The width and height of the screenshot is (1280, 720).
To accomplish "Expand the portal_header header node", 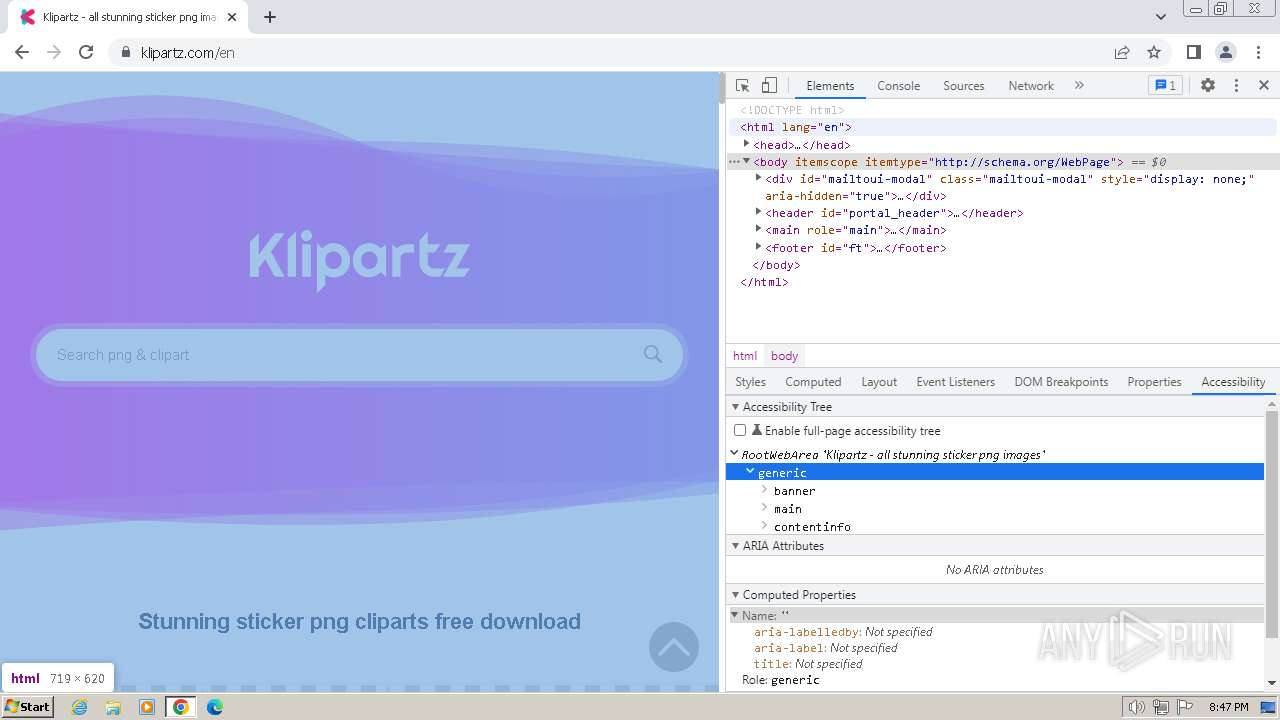I will tap(758, 212).
